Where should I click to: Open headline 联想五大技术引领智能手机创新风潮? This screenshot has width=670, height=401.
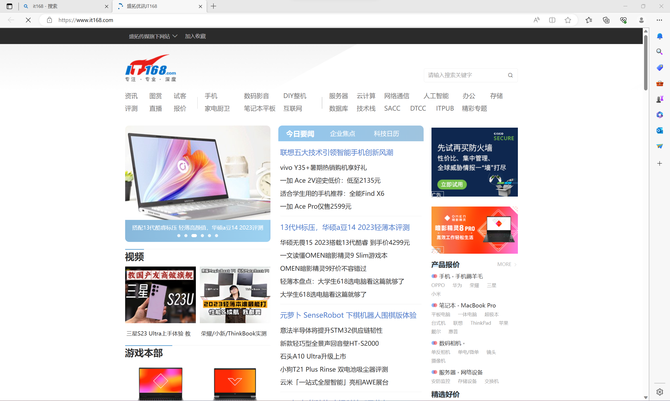(336, 153)
